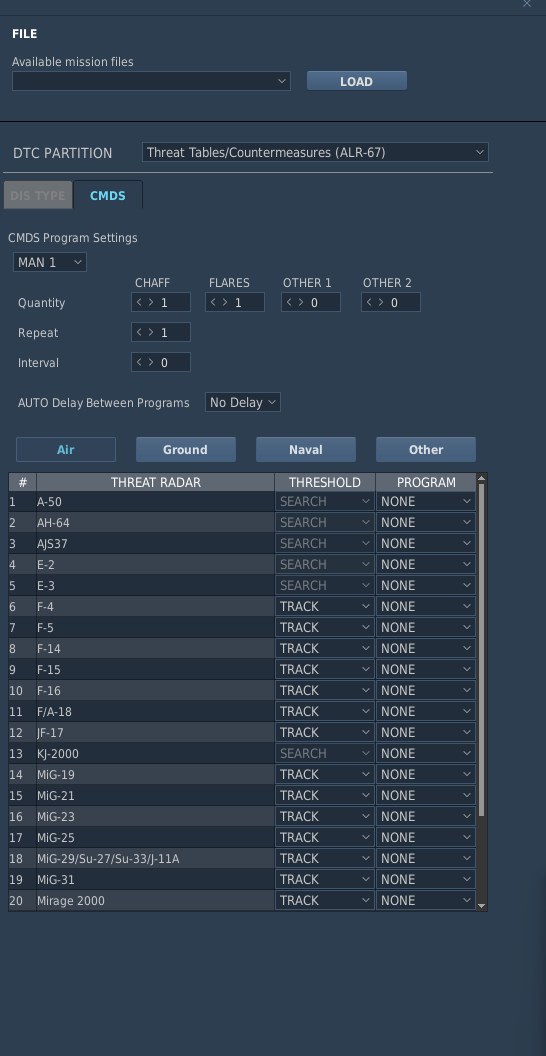
Task: Increase CHAFF quantity with right arrow
Action: tap(151, 302)
